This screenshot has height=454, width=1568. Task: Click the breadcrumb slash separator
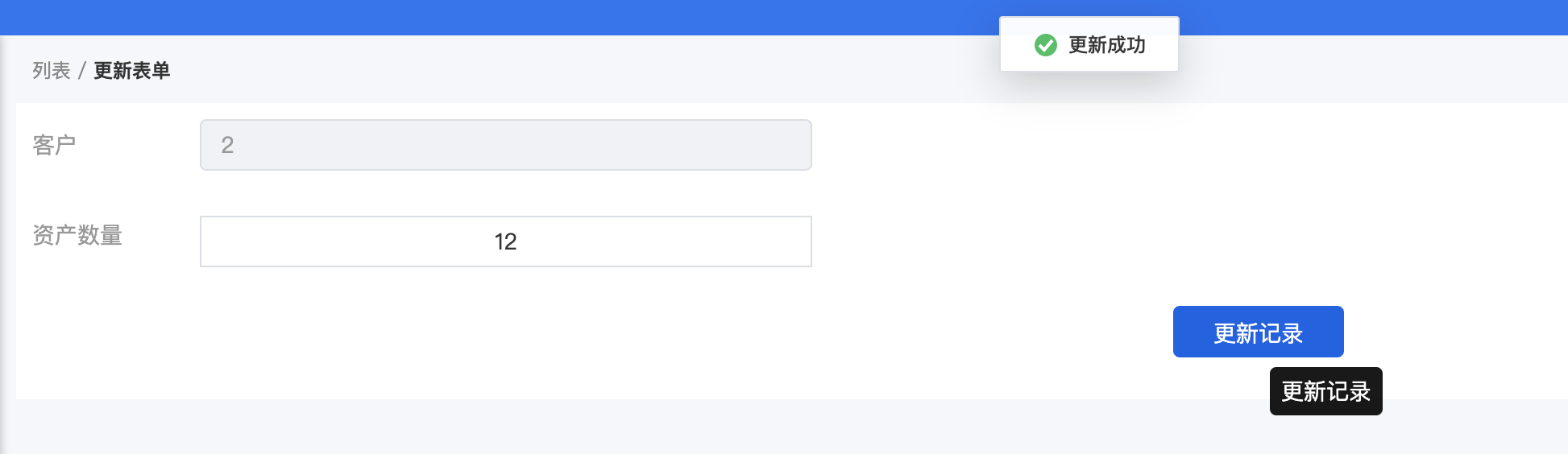(81, 71)
